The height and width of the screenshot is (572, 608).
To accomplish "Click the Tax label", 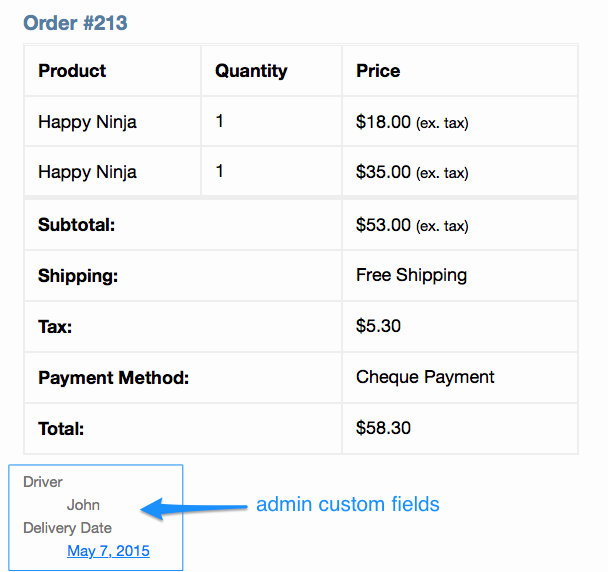I will [55, 327].
